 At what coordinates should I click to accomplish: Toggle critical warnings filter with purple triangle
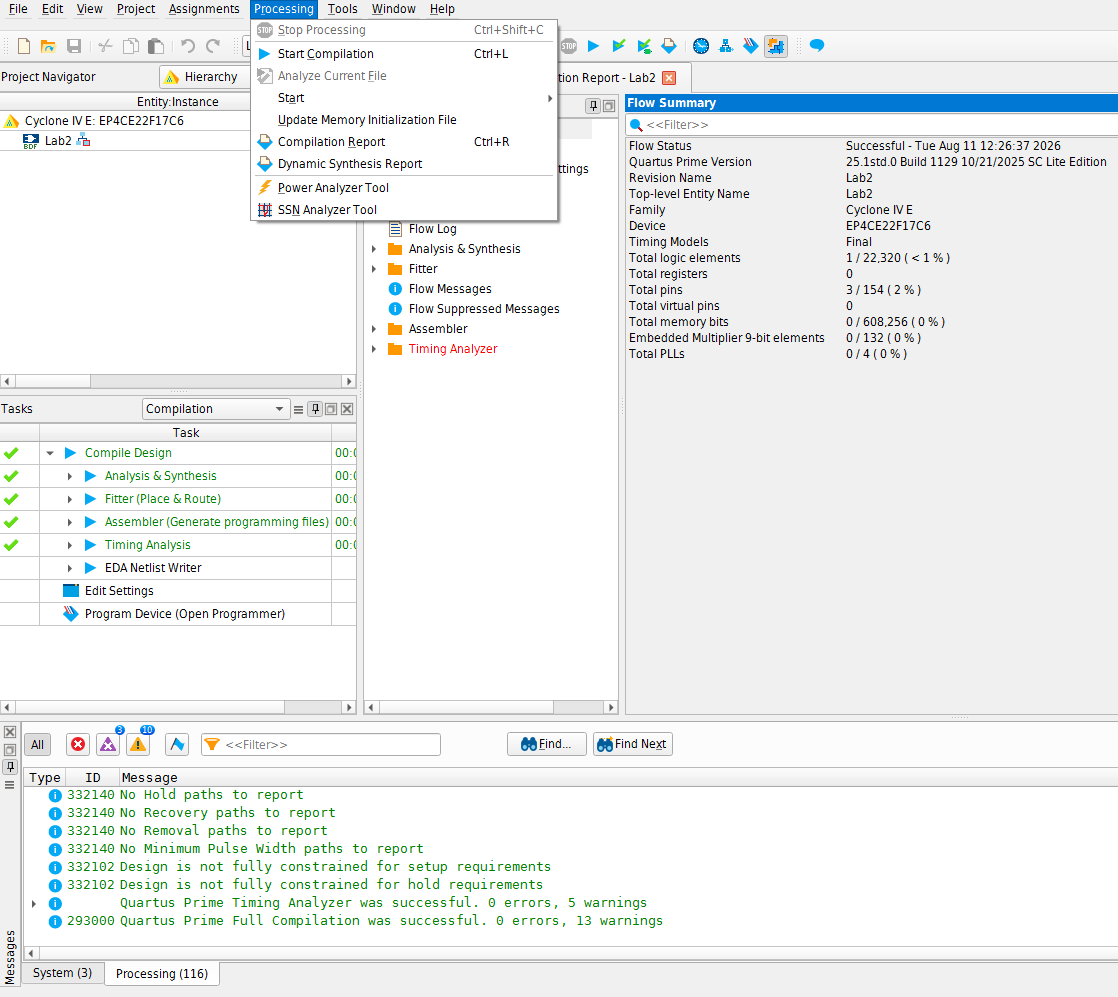[x=108, y=745]
